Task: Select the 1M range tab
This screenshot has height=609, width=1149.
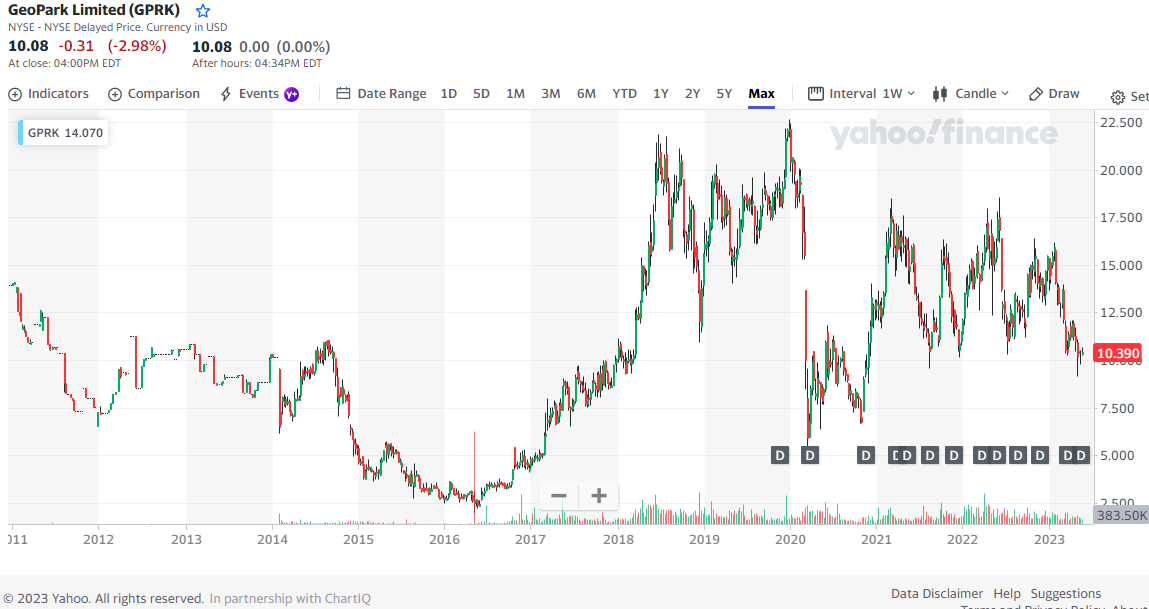Action: tap(515, 94)
